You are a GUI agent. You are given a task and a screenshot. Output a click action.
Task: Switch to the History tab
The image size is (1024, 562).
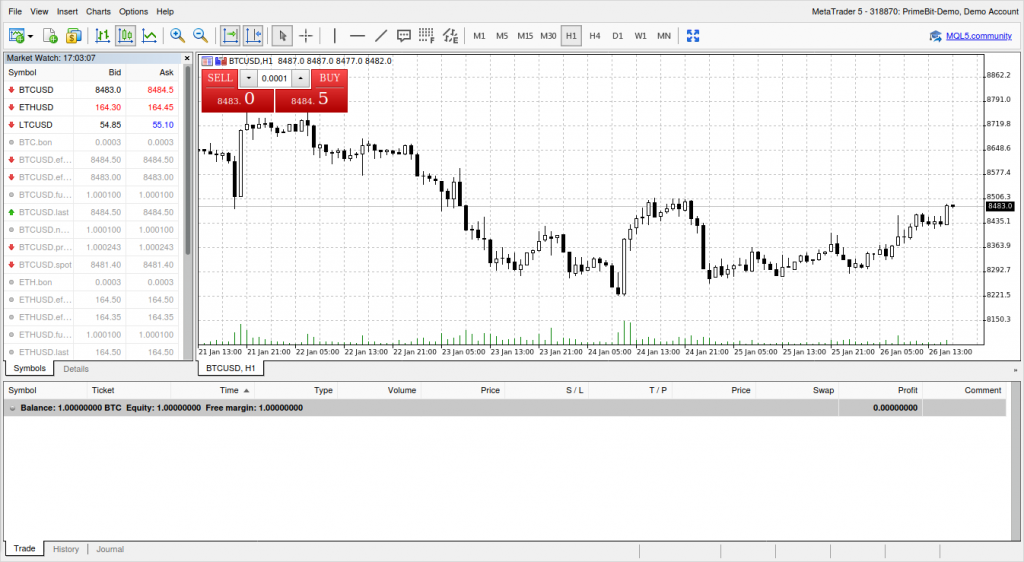pyautogui.click(x=66, y=549)
